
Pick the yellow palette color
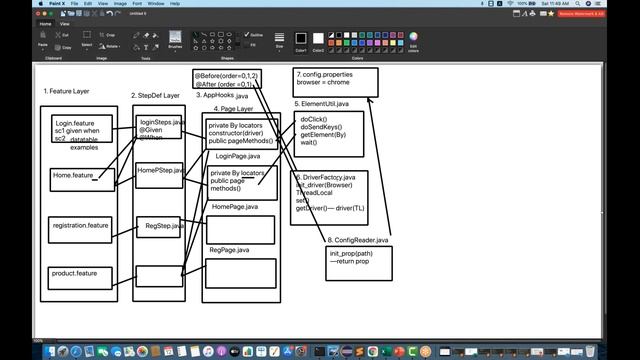[x=393, y=42]
